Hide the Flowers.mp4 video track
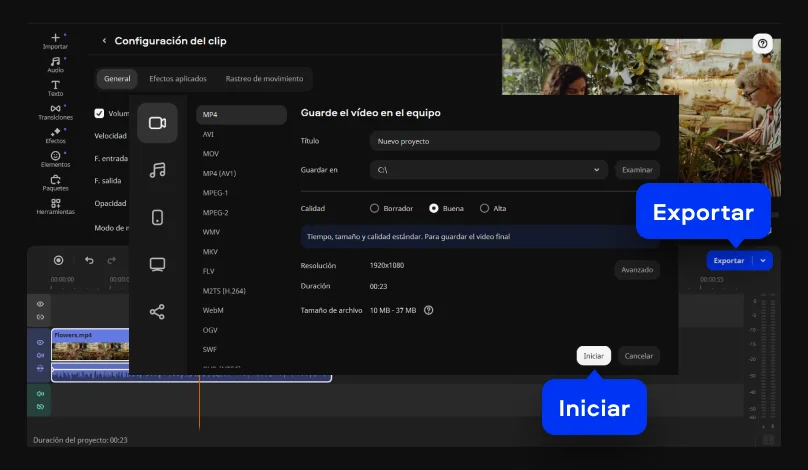 click(40, 342)
